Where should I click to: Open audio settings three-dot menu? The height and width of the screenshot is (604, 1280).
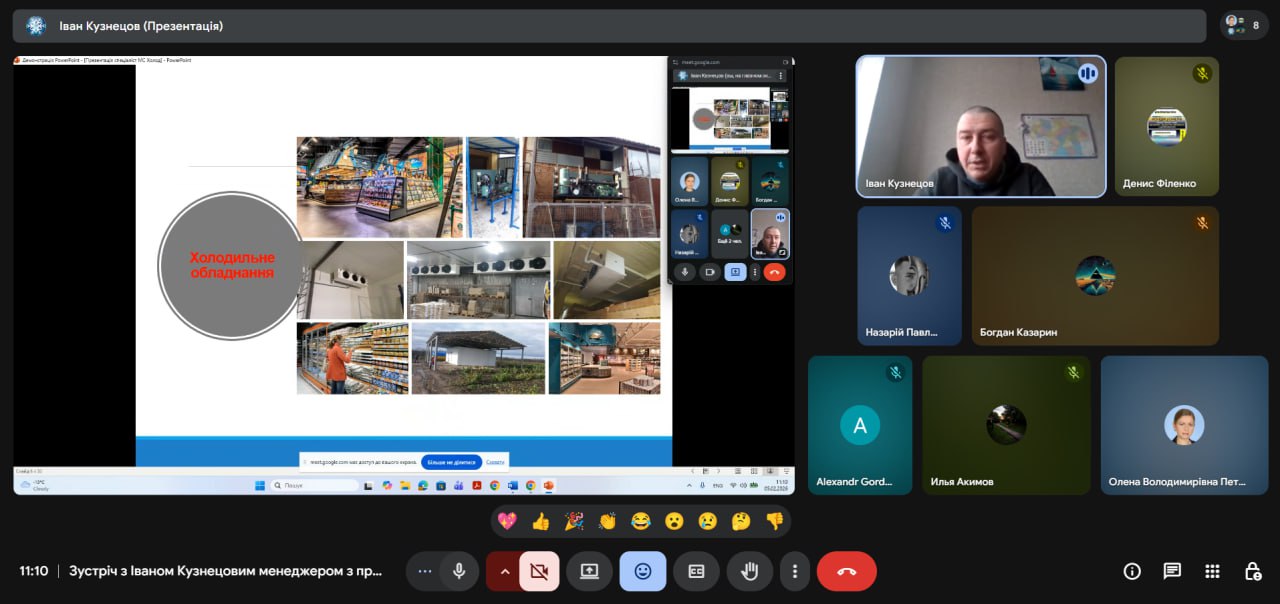425,571
